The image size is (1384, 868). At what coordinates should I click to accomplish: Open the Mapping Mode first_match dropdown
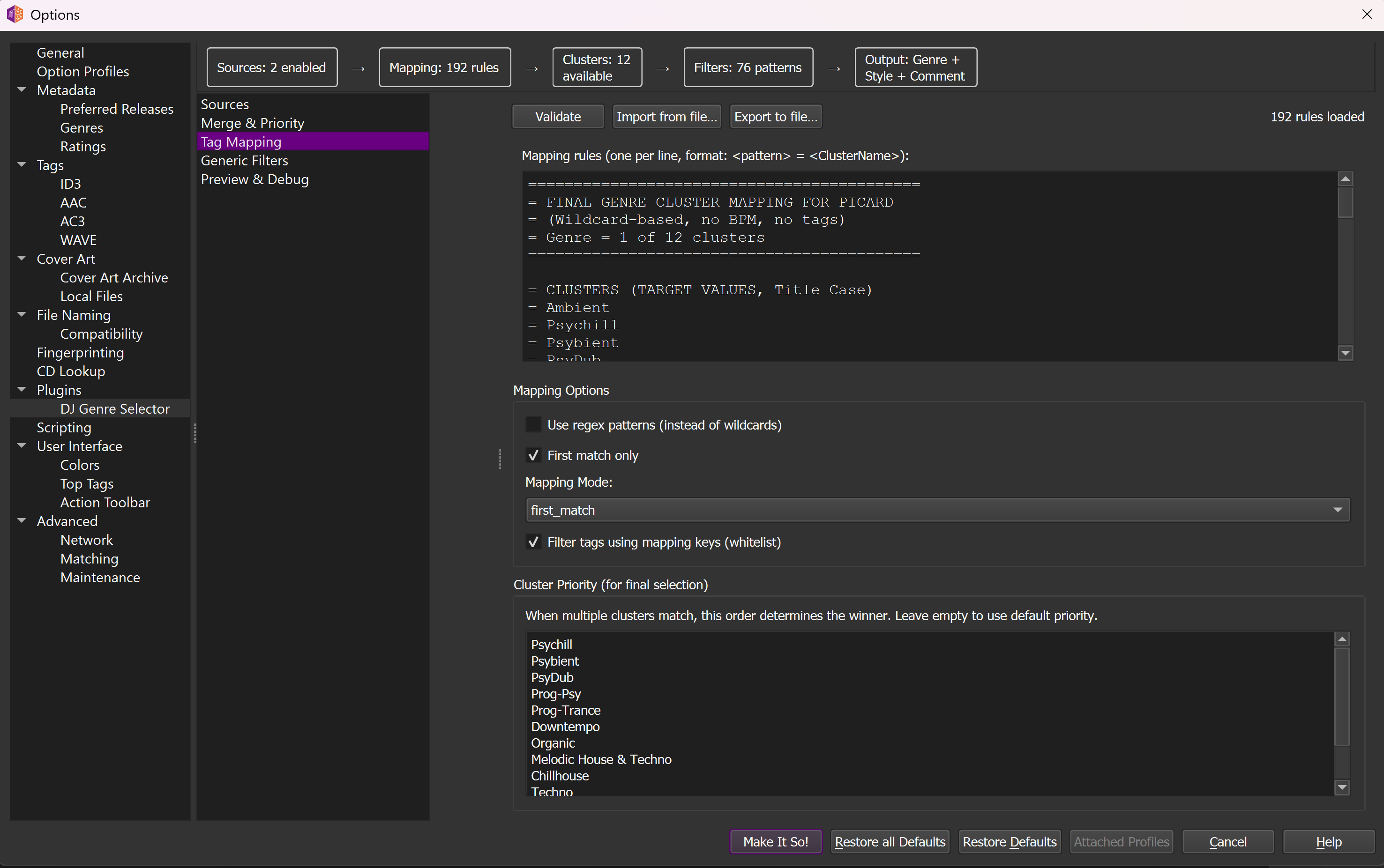point(937,510)
